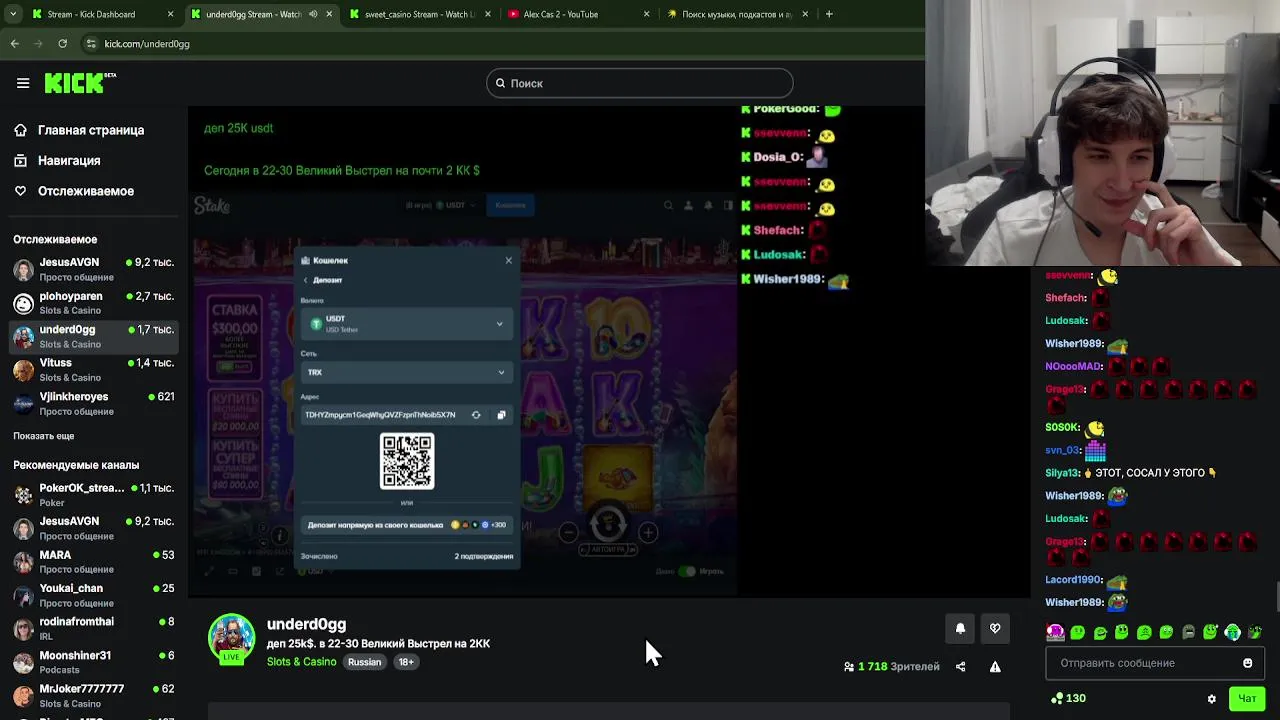Insert the gray emote from the quick emote row
Image resolution: width=1280 pixels, height=720 pixels.
[1188, 632]
